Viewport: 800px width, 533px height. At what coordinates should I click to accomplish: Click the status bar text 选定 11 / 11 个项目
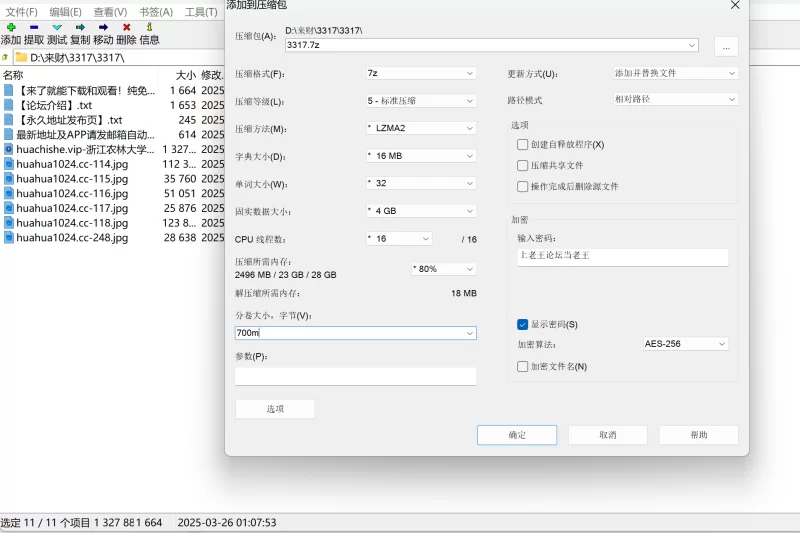pos(45,523)
